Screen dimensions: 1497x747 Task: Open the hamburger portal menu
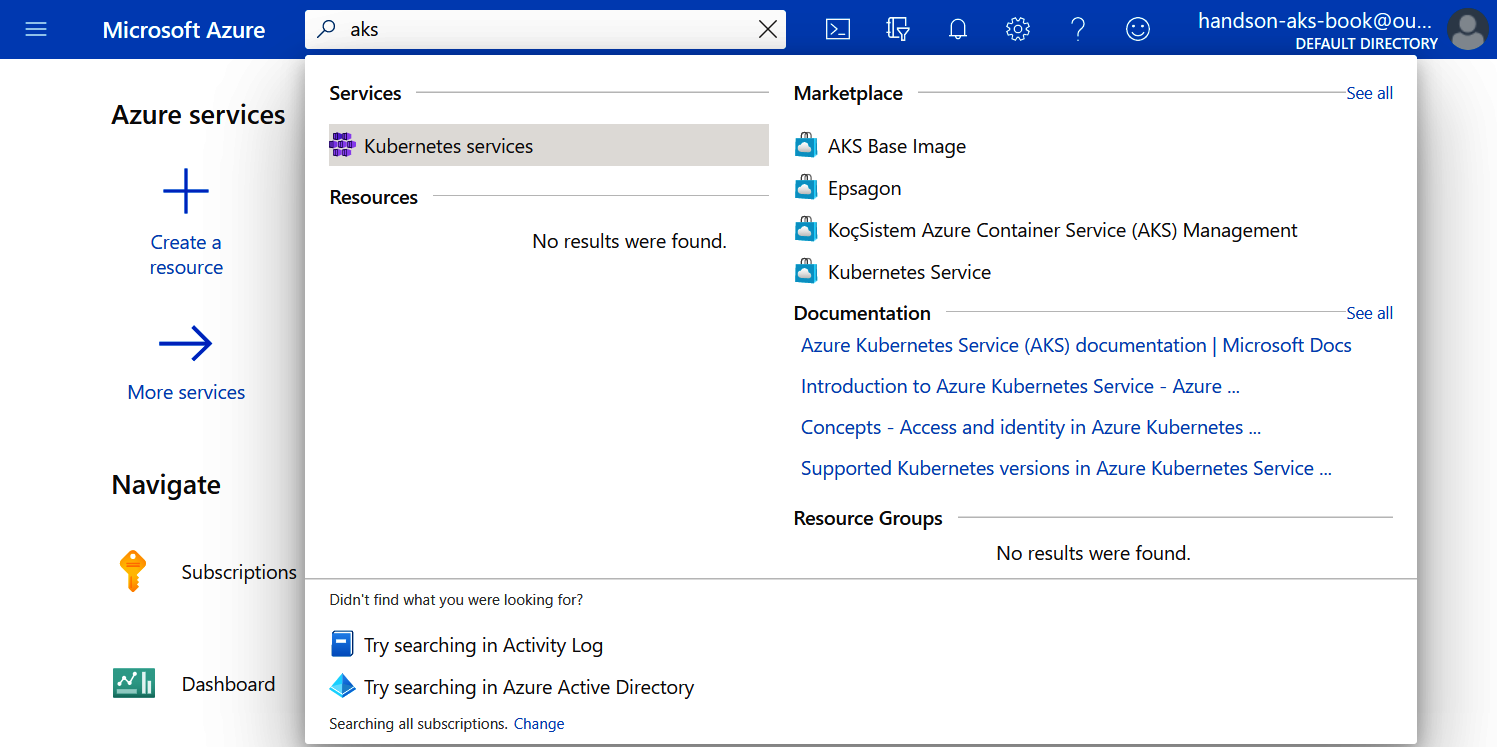point(36,29)
